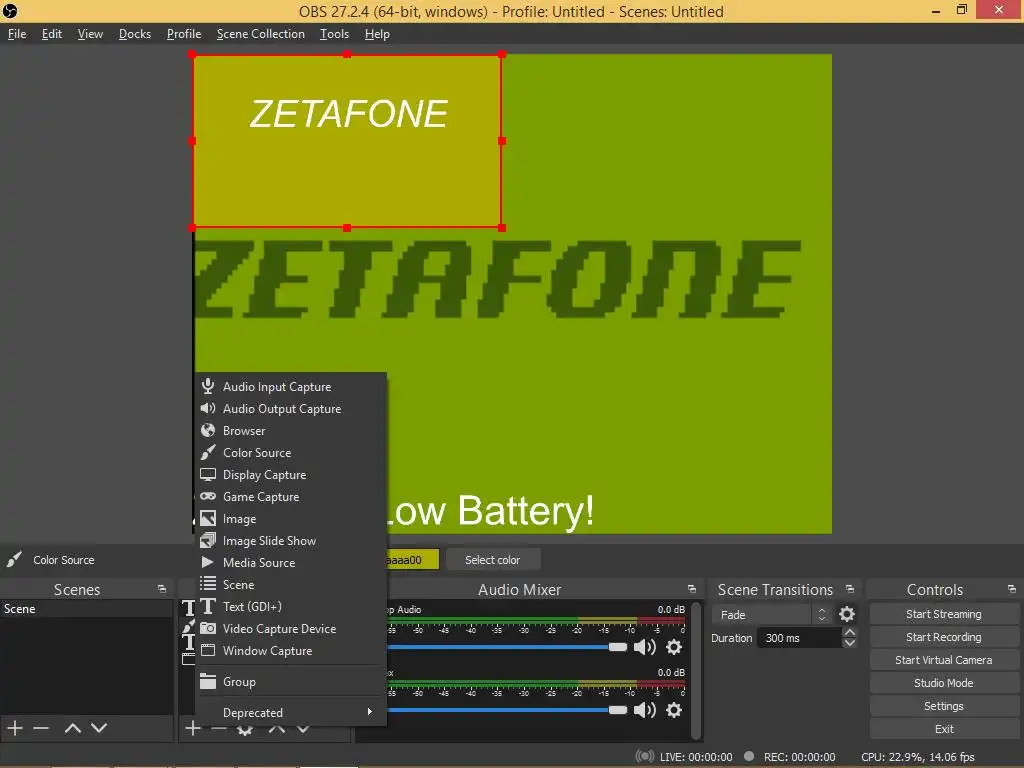Click the Sources dock plus (add source) icon
This screenshot has width=1024, height=768.
point(192,728)
